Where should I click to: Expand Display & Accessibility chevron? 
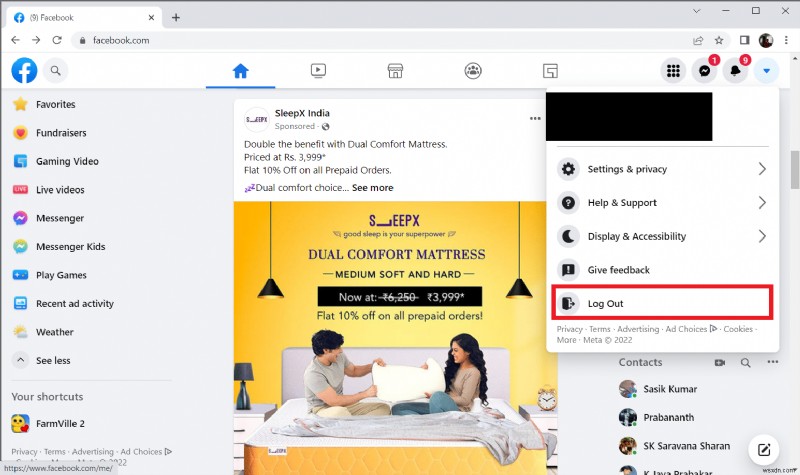[x=762, y=236]
